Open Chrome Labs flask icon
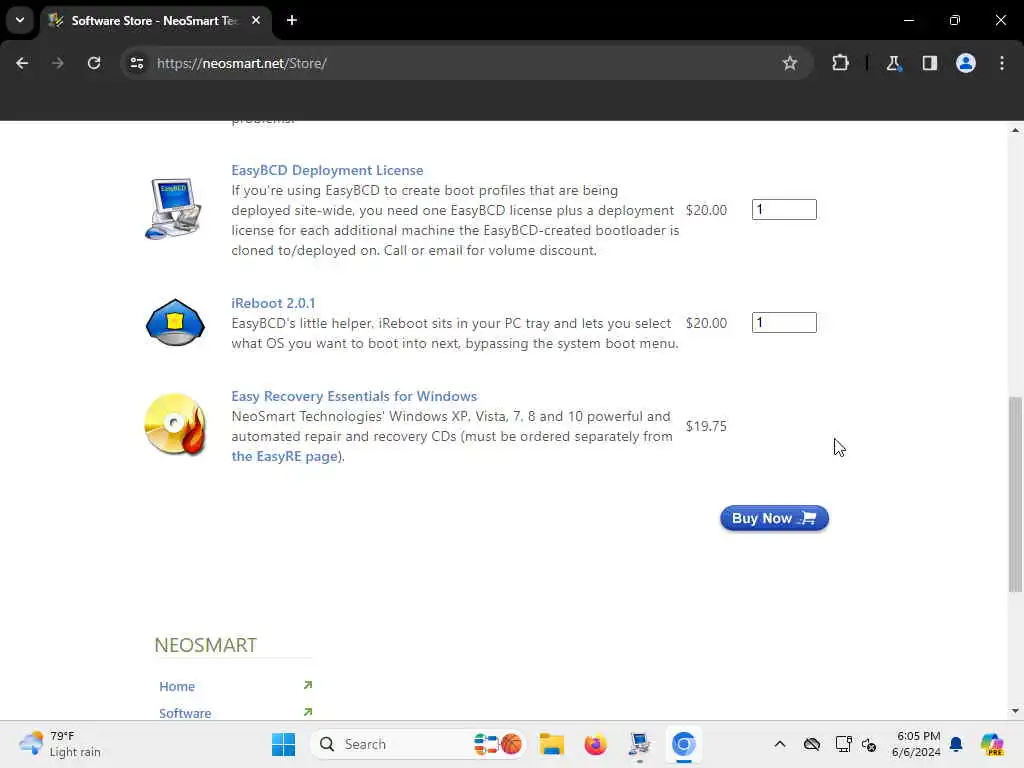The image size is (1024, 768). 893,63
